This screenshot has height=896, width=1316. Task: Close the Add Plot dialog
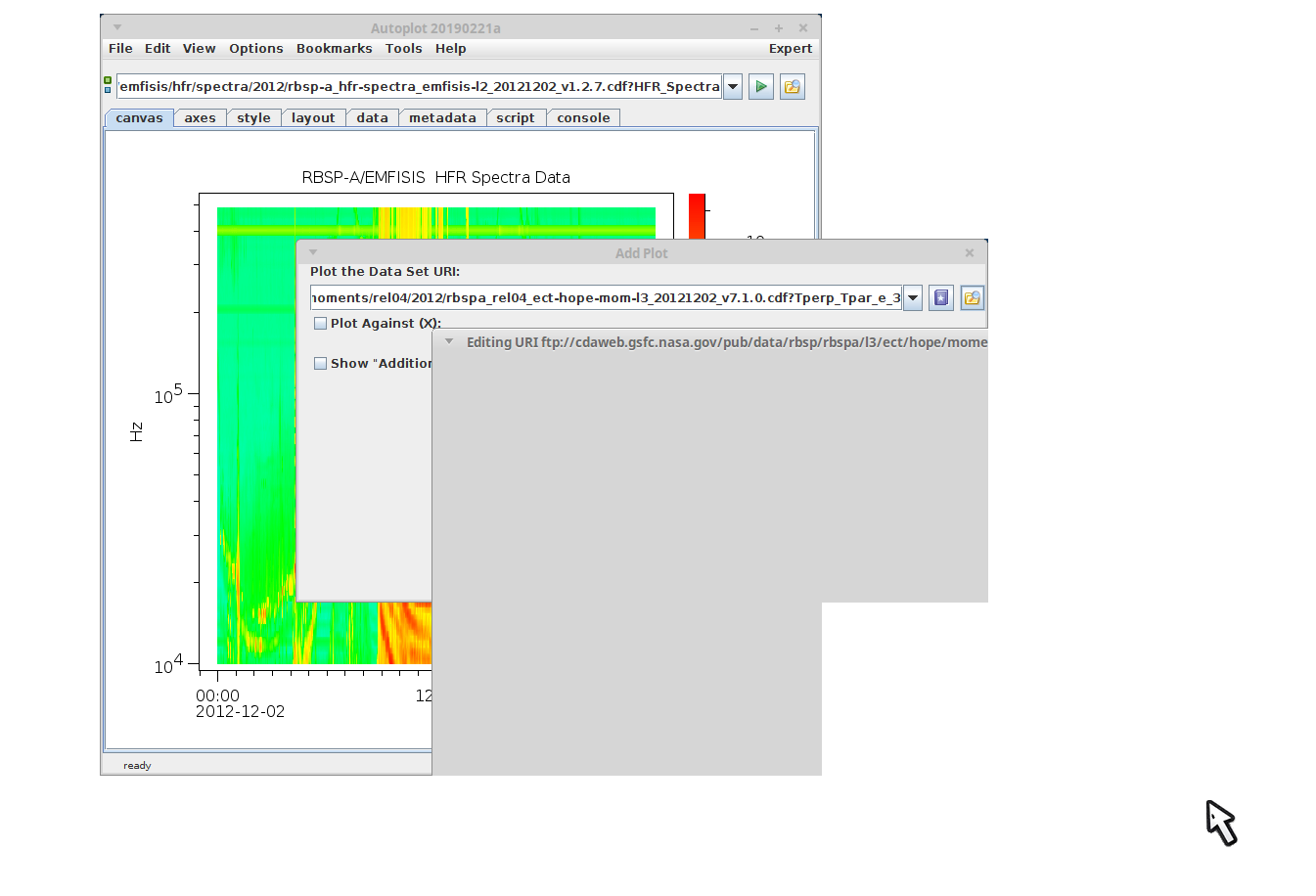click(x=969, y=252)
